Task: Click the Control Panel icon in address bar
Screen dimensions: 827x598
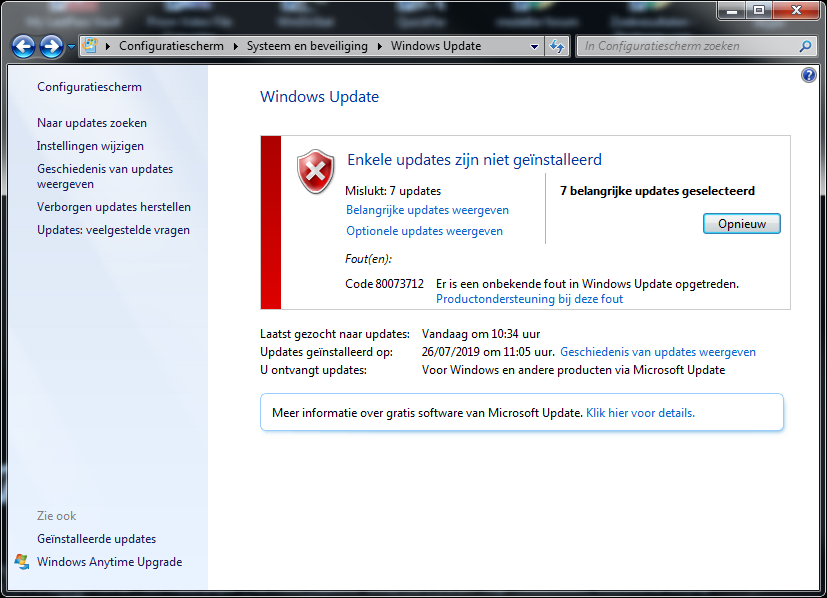Action: (90, 46)
